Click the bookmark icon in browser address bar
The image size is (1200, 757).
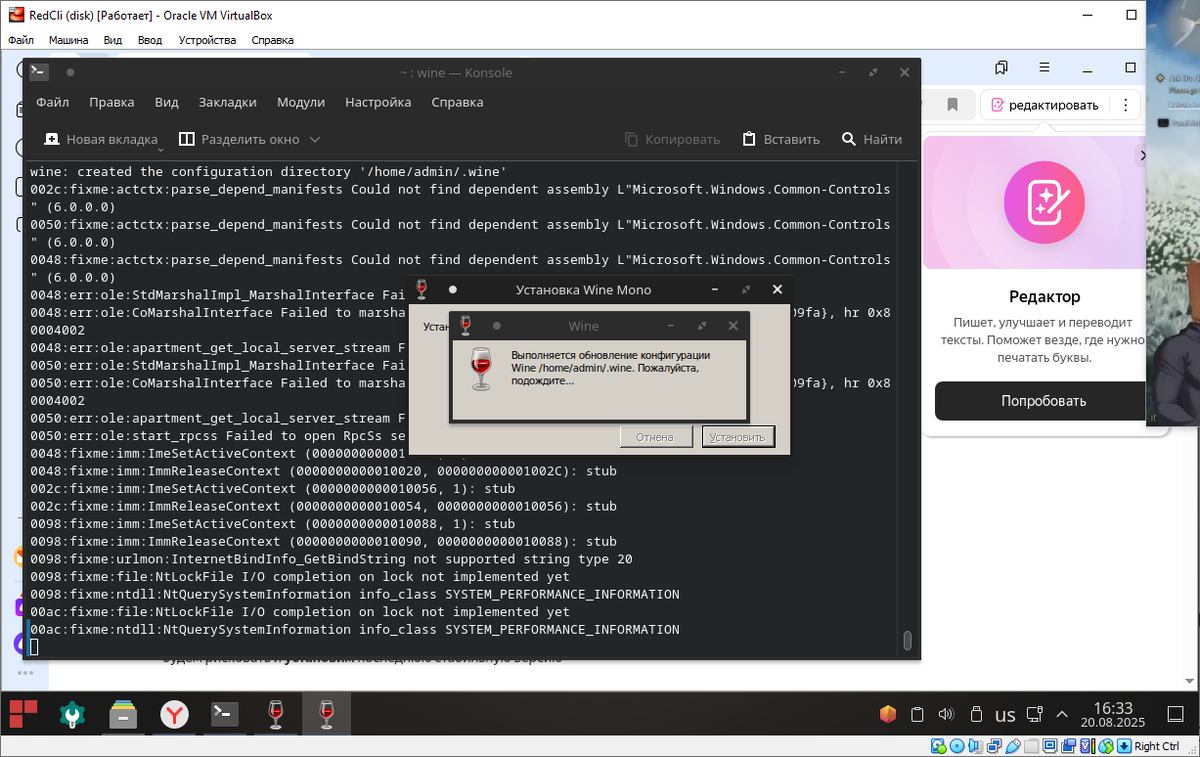click(x=953, y=104)
